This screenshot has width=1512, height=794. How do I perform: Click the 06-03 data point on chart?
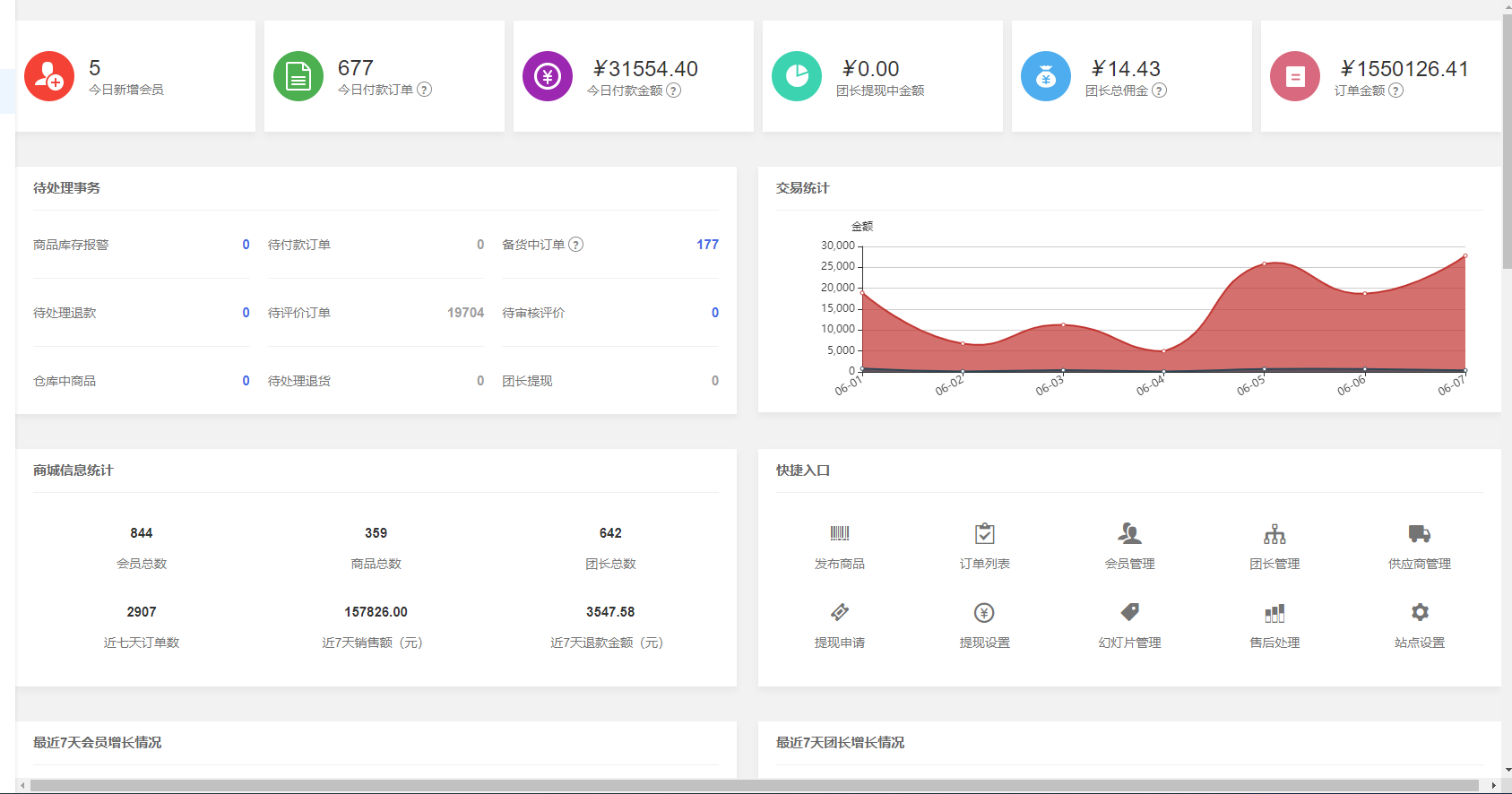click(1064, 324)
